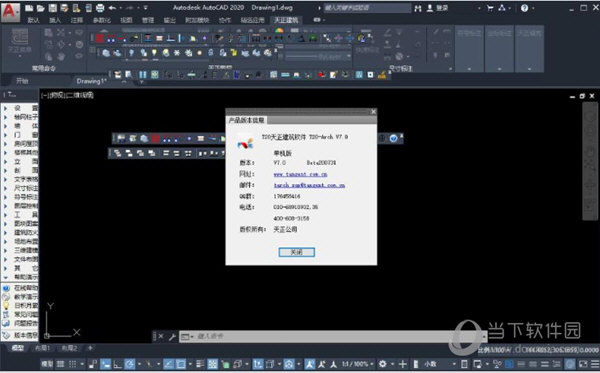This screenshot has width=600, height=373.
Task: Switch to the 布局2 layout tab
Action: 70,348
